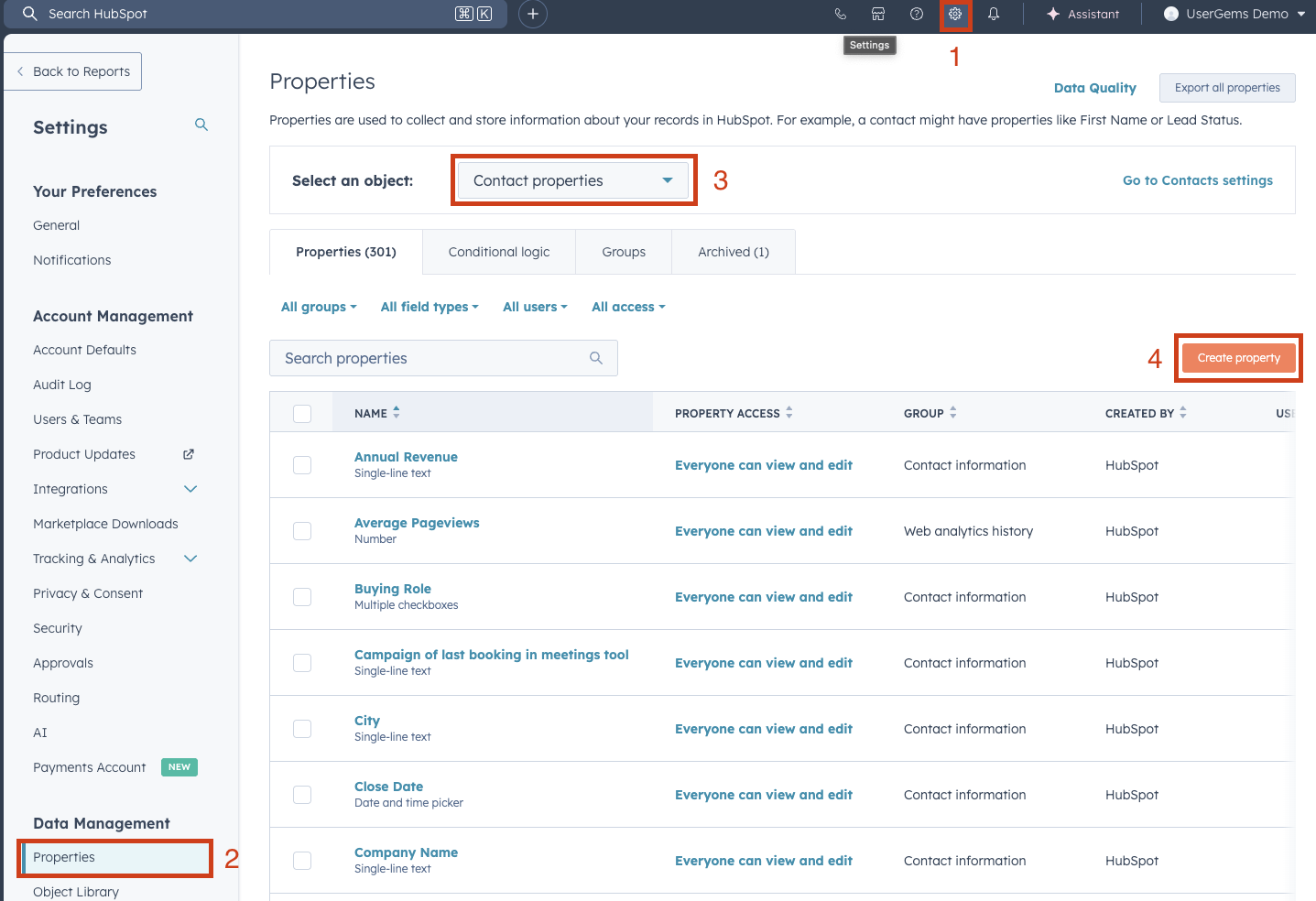
Task: Switch to the Conditional logic tab
Action: pos(499,252)
